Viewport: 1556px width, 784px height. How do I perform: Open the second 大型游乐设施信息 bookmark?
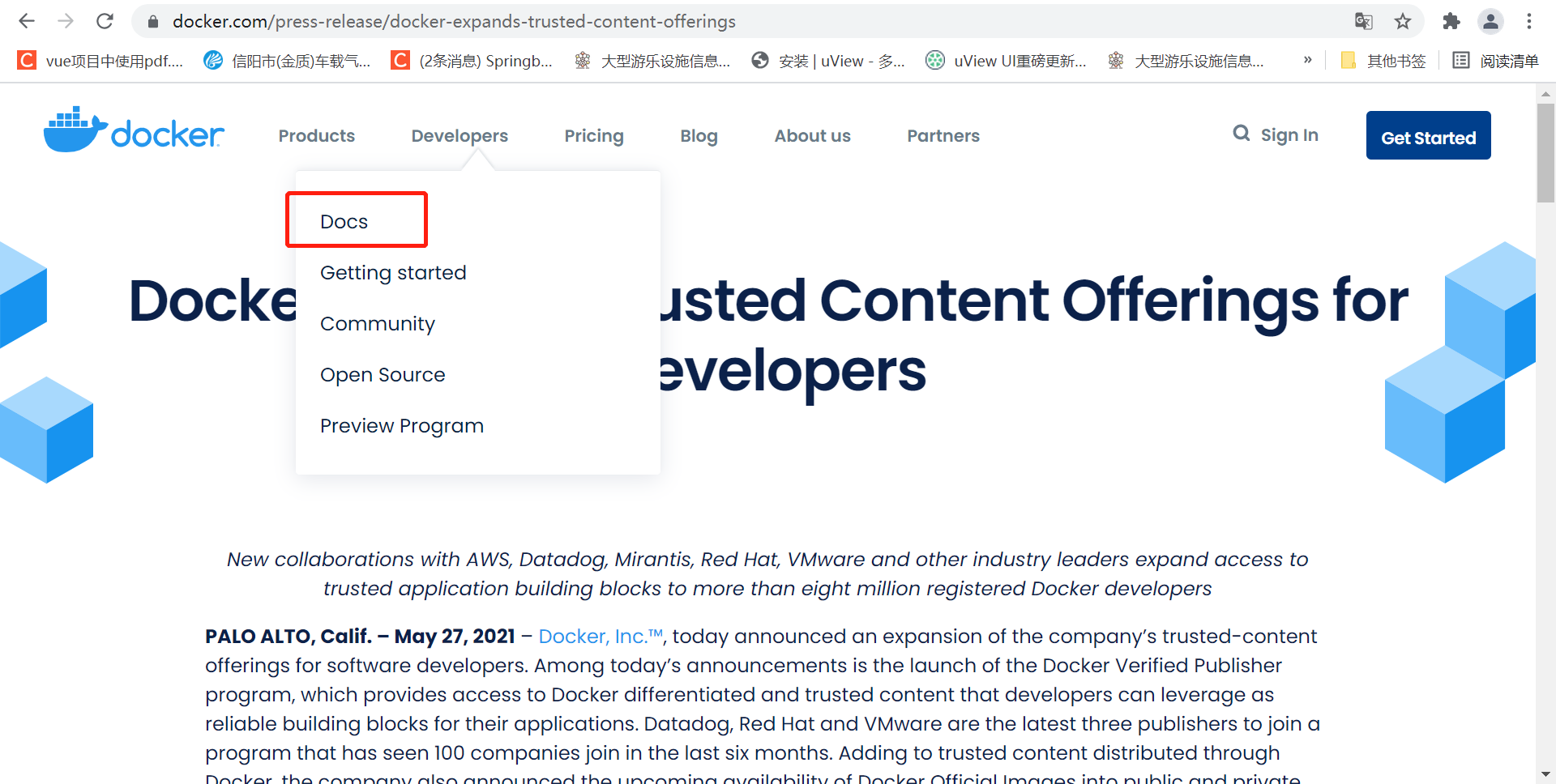pyautogui.click(x=1186, y=61)
